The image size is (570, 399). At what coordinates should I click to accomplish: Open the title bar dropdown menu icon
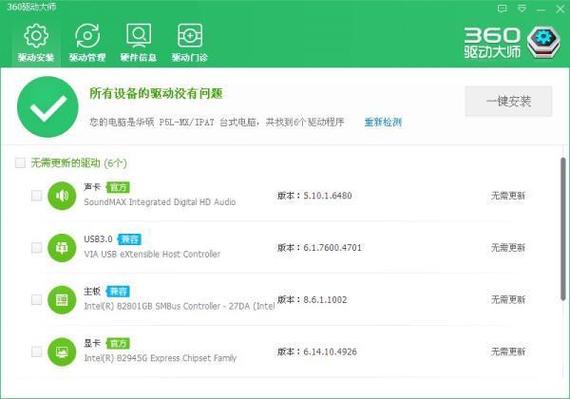click(x=522, y=9)
